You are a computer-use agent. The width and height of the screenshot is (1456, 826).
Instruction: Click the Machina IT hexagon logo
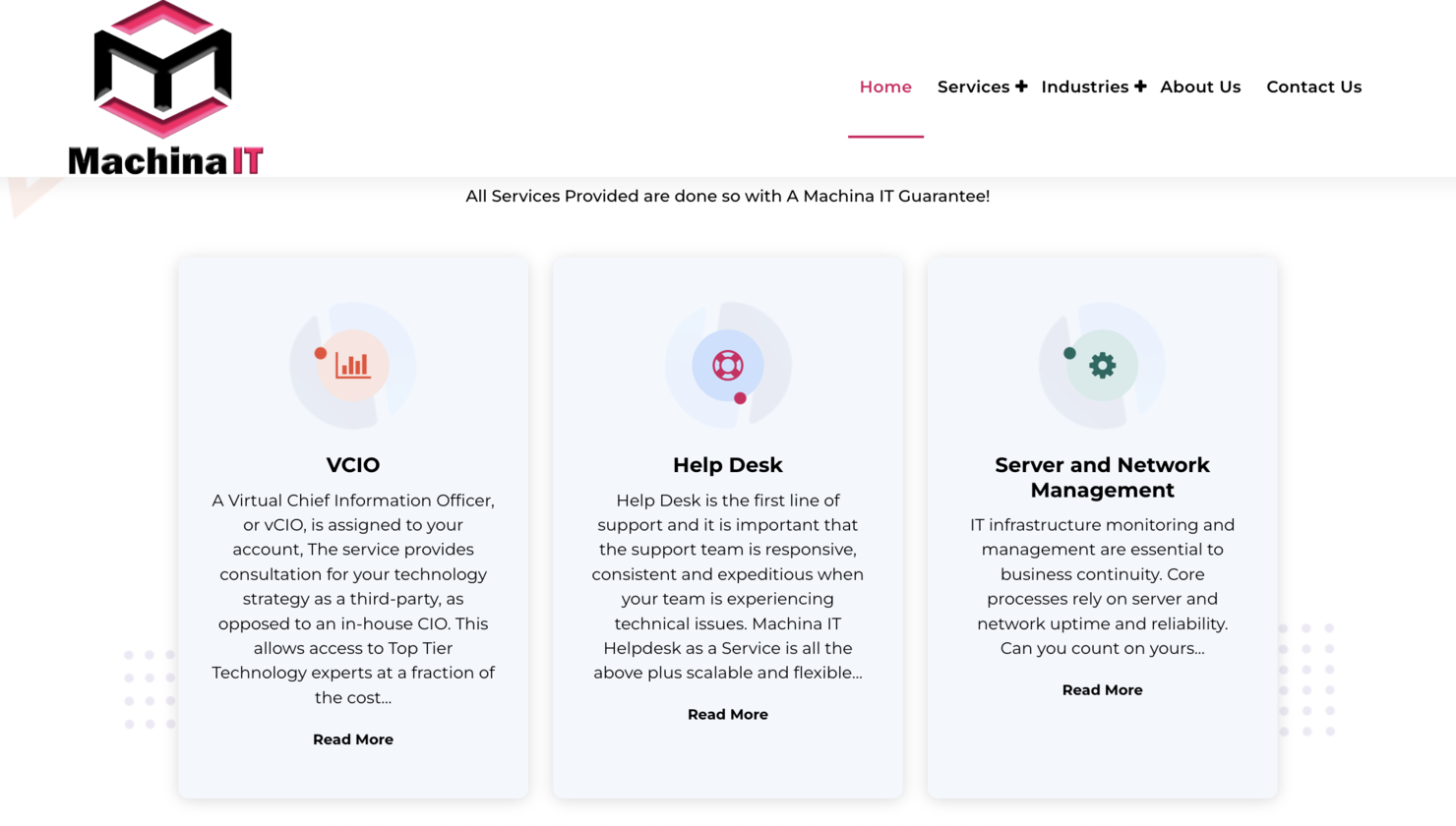coord(160,69)
